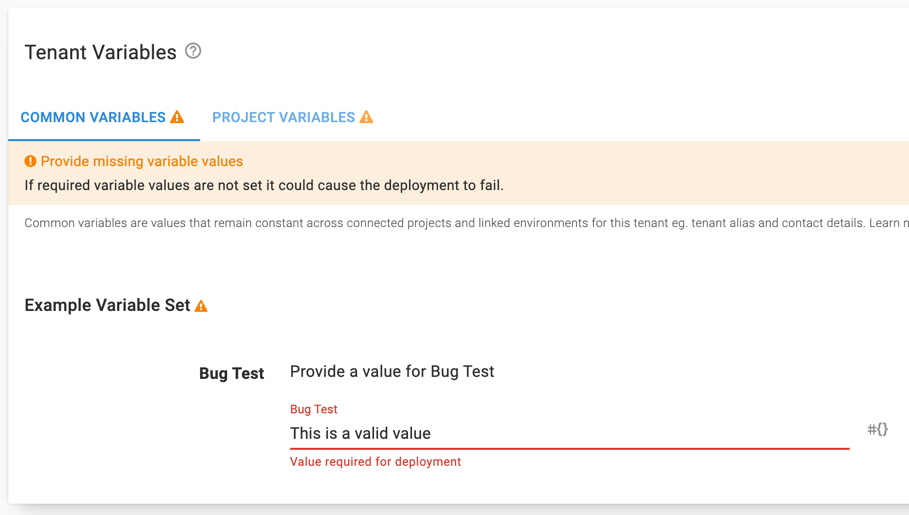Click warning icon next to Example Variable Set
909x515 pixels.
tap(201, 306)
